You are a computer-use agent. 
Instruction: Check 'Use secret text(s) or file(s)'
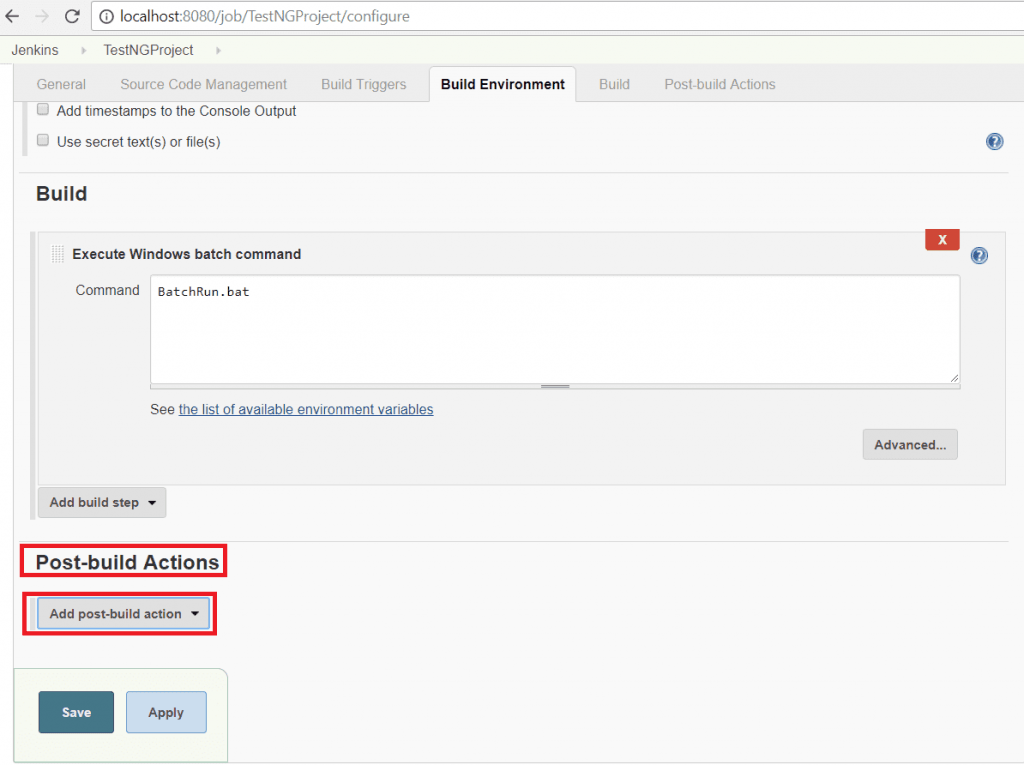click(41, 141)
